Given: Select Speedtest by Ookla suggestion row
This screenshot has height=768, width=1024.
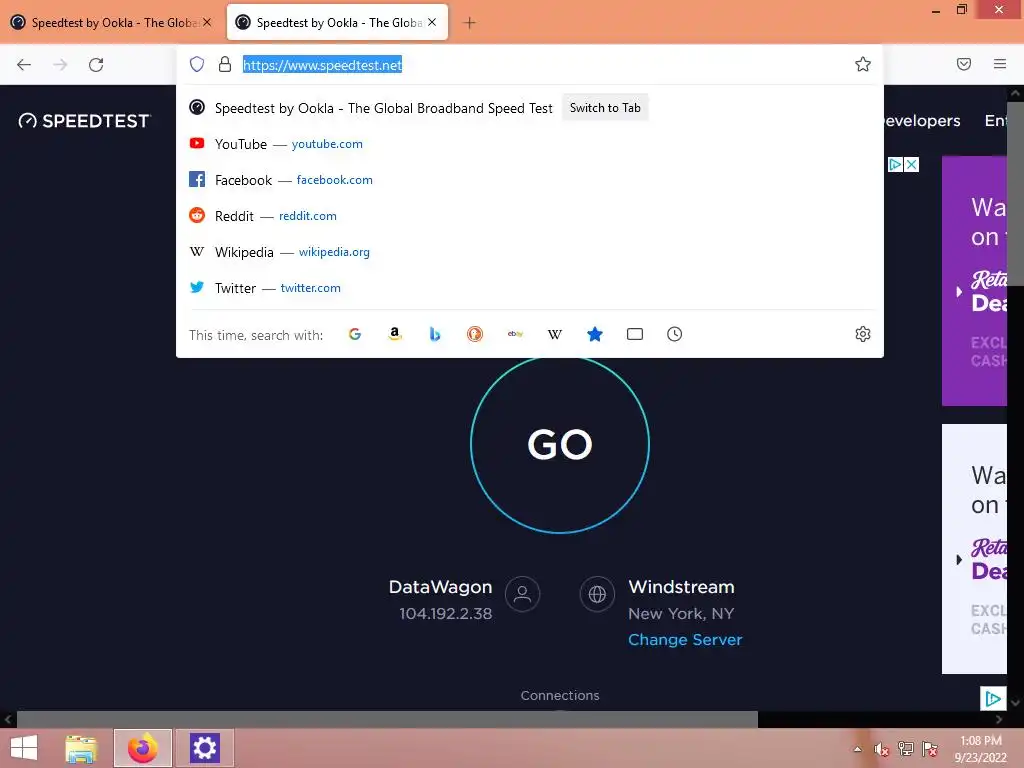Looking at the screenshot, I should pos(530,108).
